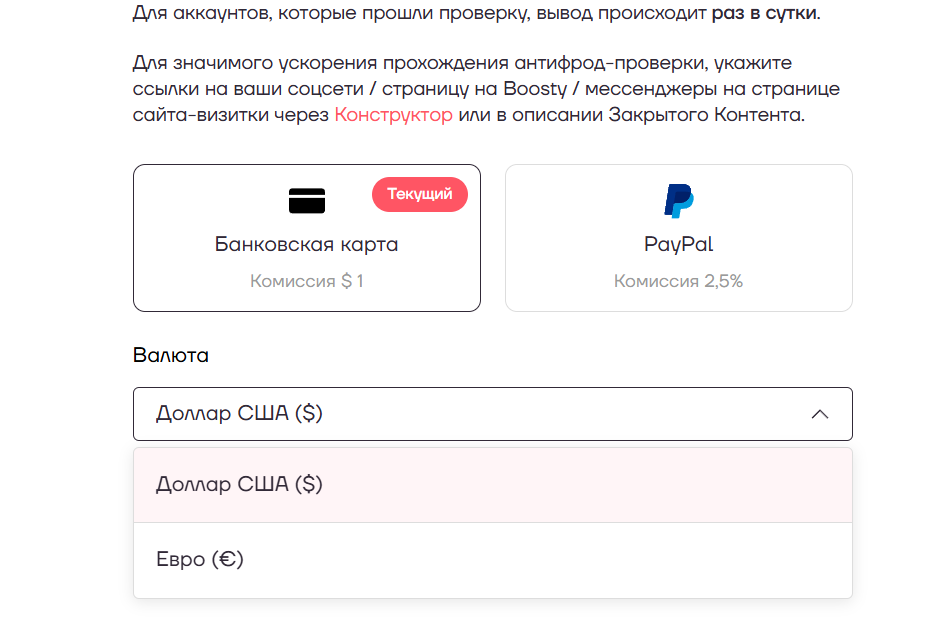The image size is (930, 621).
Task: Select Банковская карта payout method title
Action: pyautogui.click(x=307, y=244)
